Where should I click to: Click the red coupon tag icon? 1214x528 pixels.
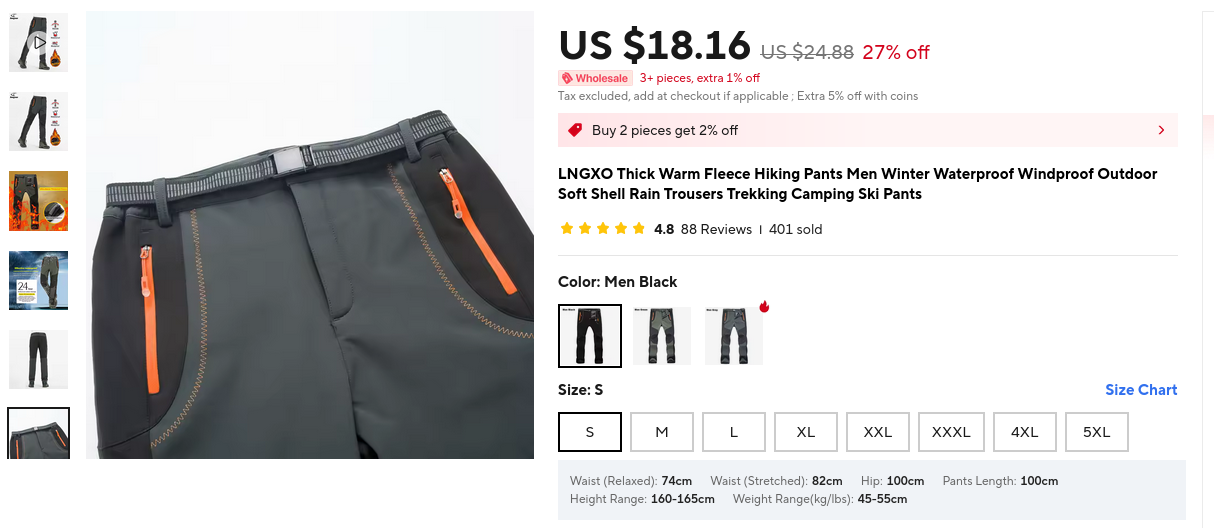[575, 130]
